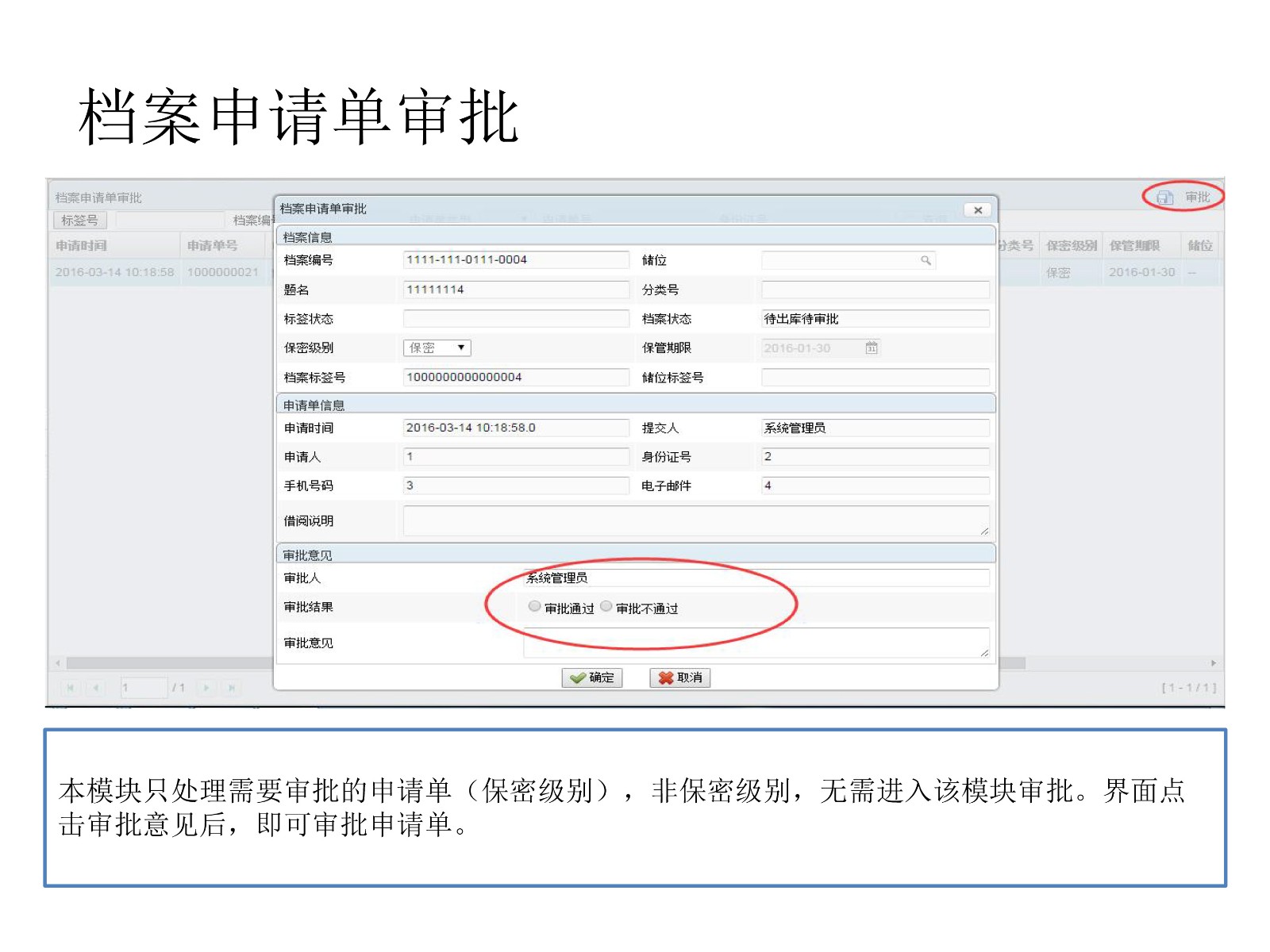Go to next page in pagination
This screenshot has height=952, width=1270.
[206, 688]
